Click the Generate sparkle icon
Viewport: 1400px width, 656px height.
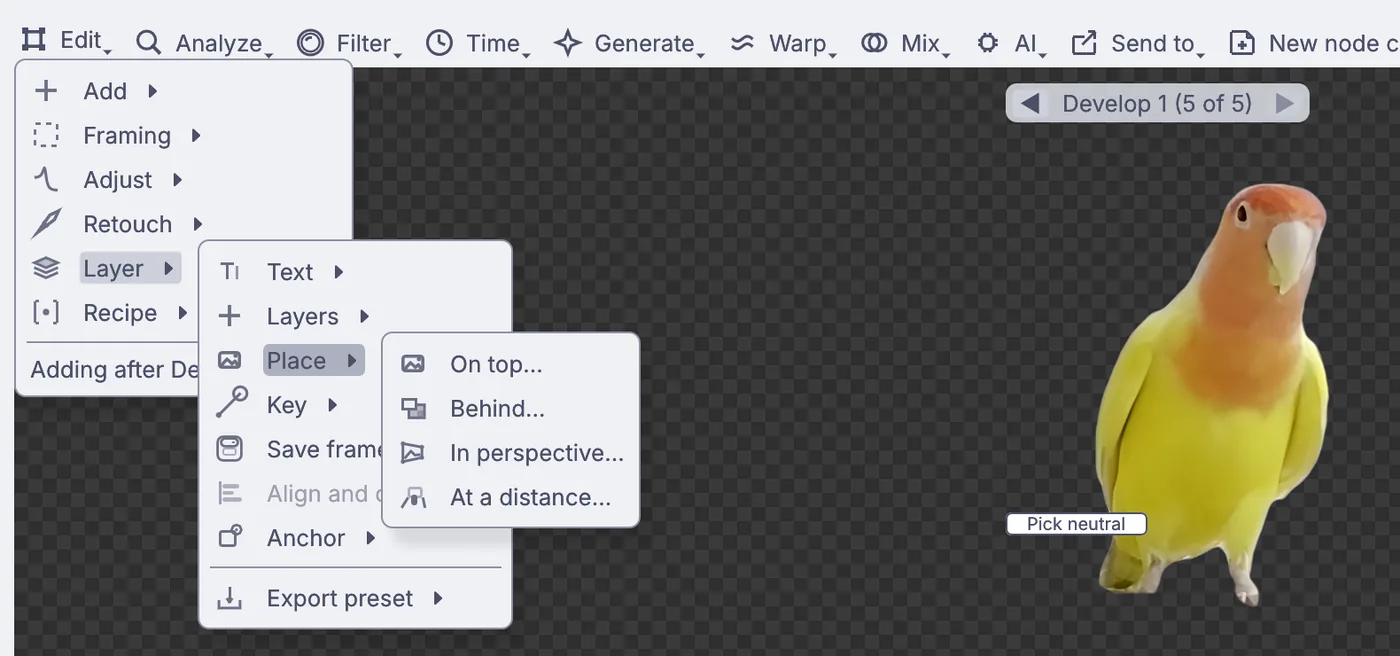click(568, 43)
